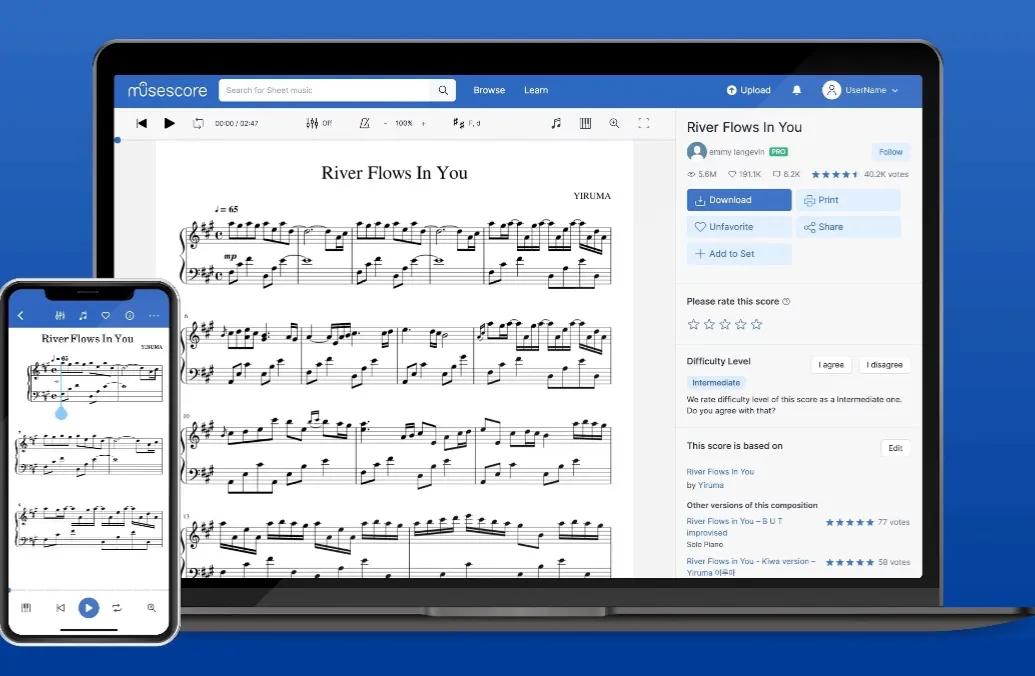Click Add to Set

739,254
